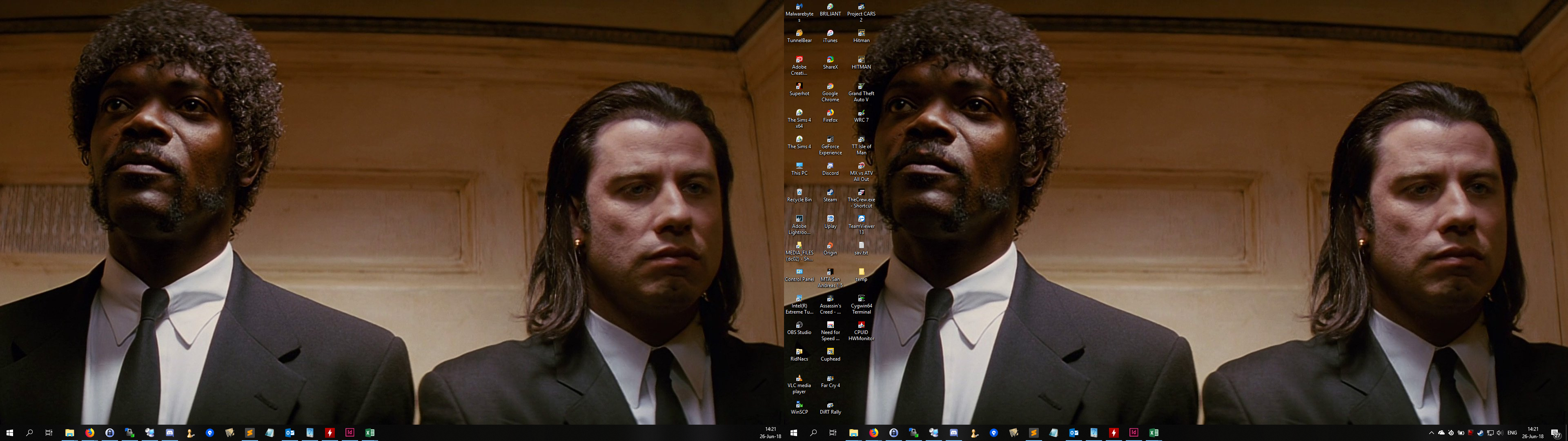Select the TeamViewer 13 desktop icon

coord(861,225)
